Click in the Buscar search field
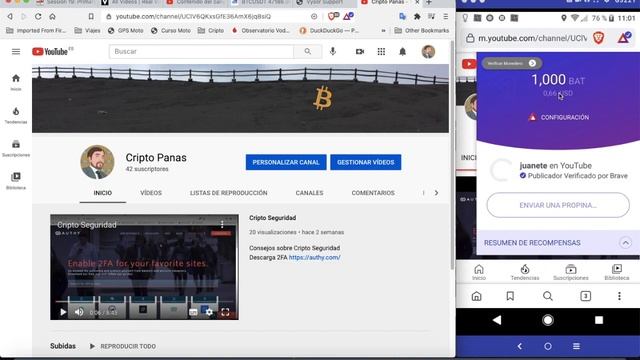The height and width of the screenshot is (360, 640). (x=201, y=51)
